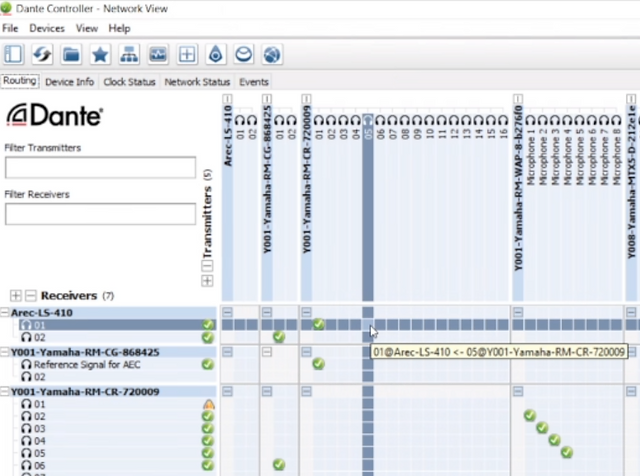Click group collapse box for Arec row, first column

click(227, 313)
